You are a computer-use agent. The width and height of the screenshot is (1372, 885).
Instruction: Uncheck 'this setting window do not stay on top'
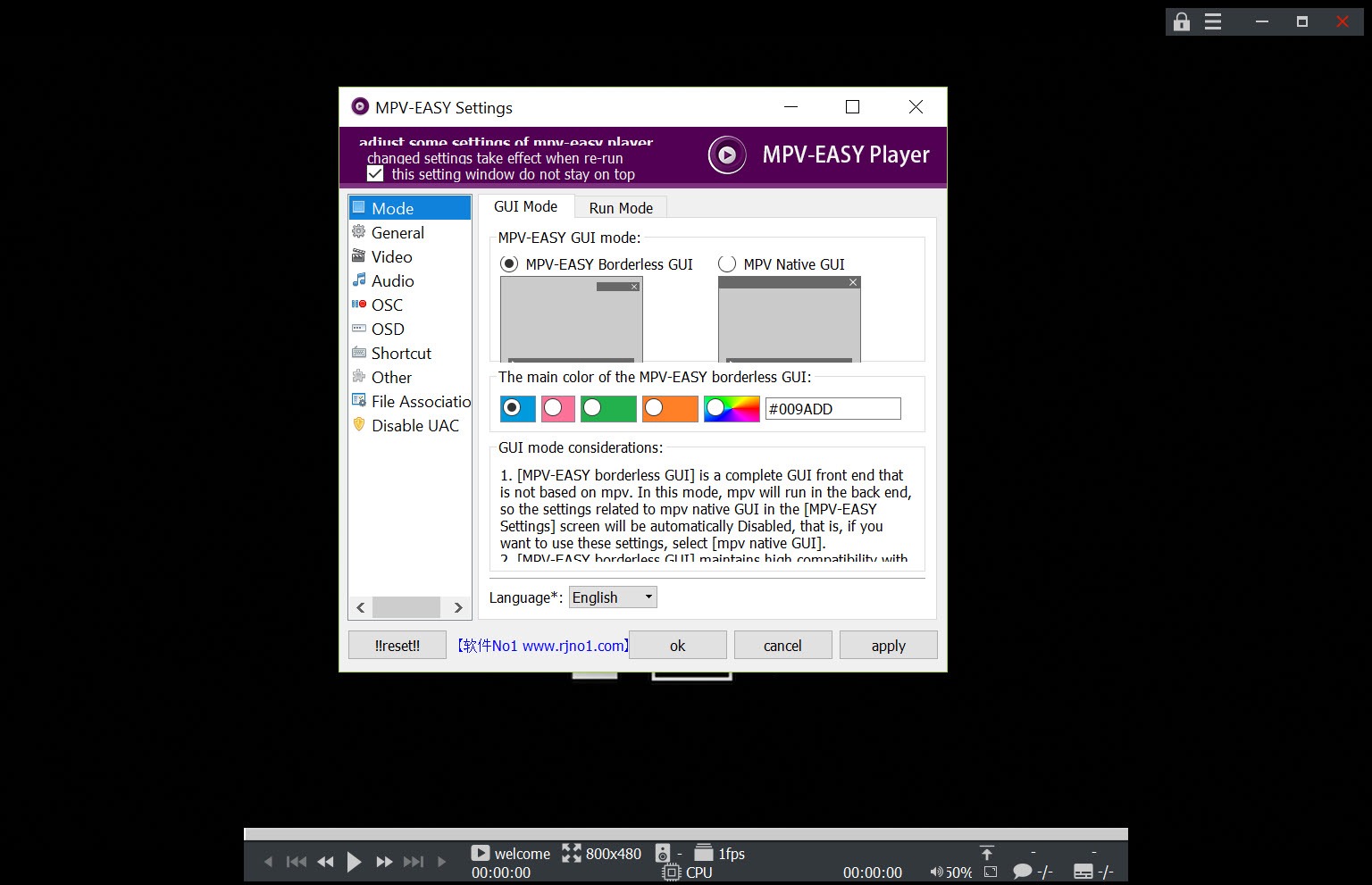pos(374,172)
